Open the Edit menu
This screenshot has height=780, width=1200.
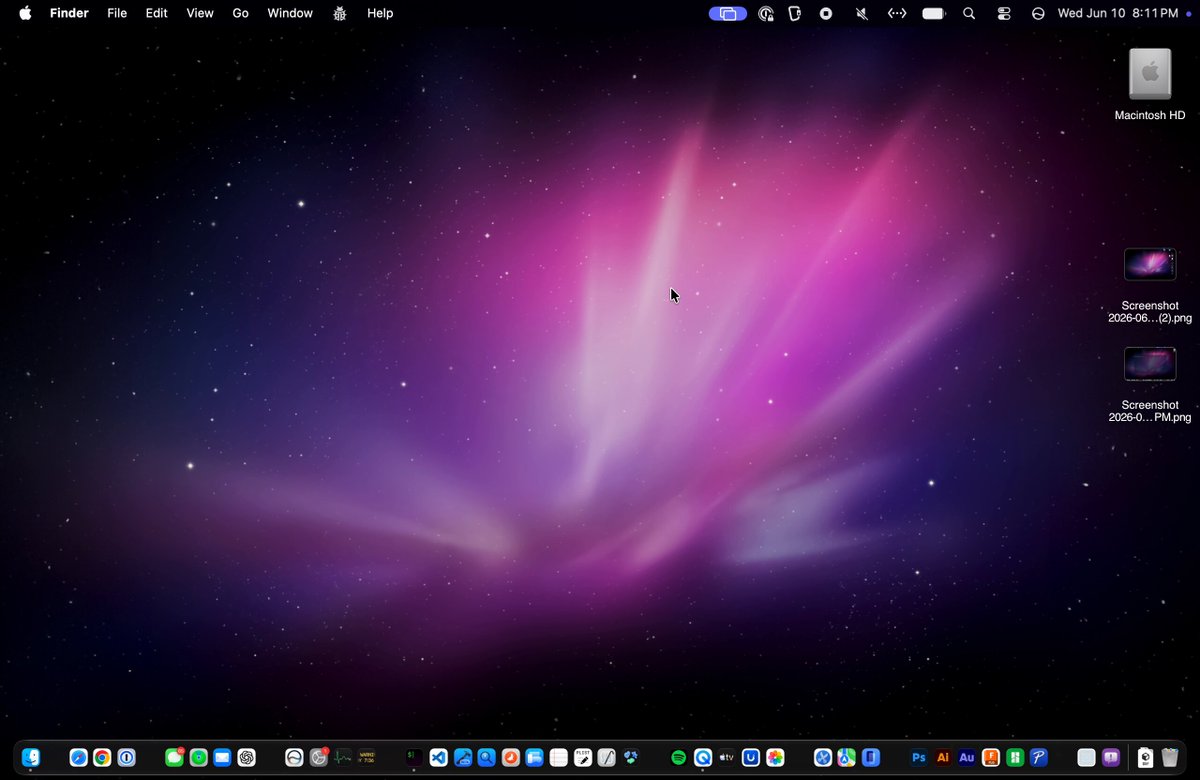(156, 13)
